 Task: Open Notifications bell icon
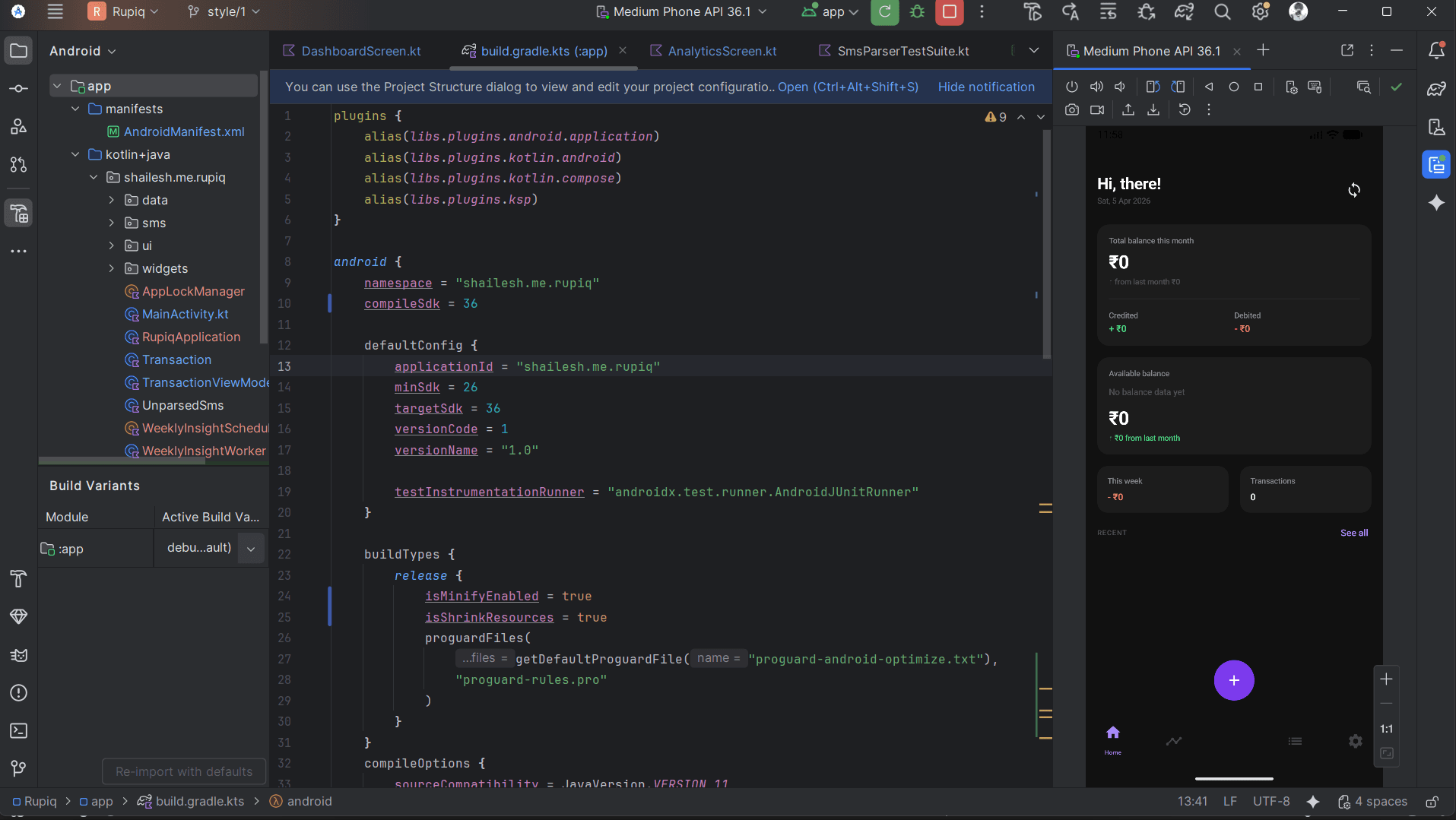point(1436,51)
